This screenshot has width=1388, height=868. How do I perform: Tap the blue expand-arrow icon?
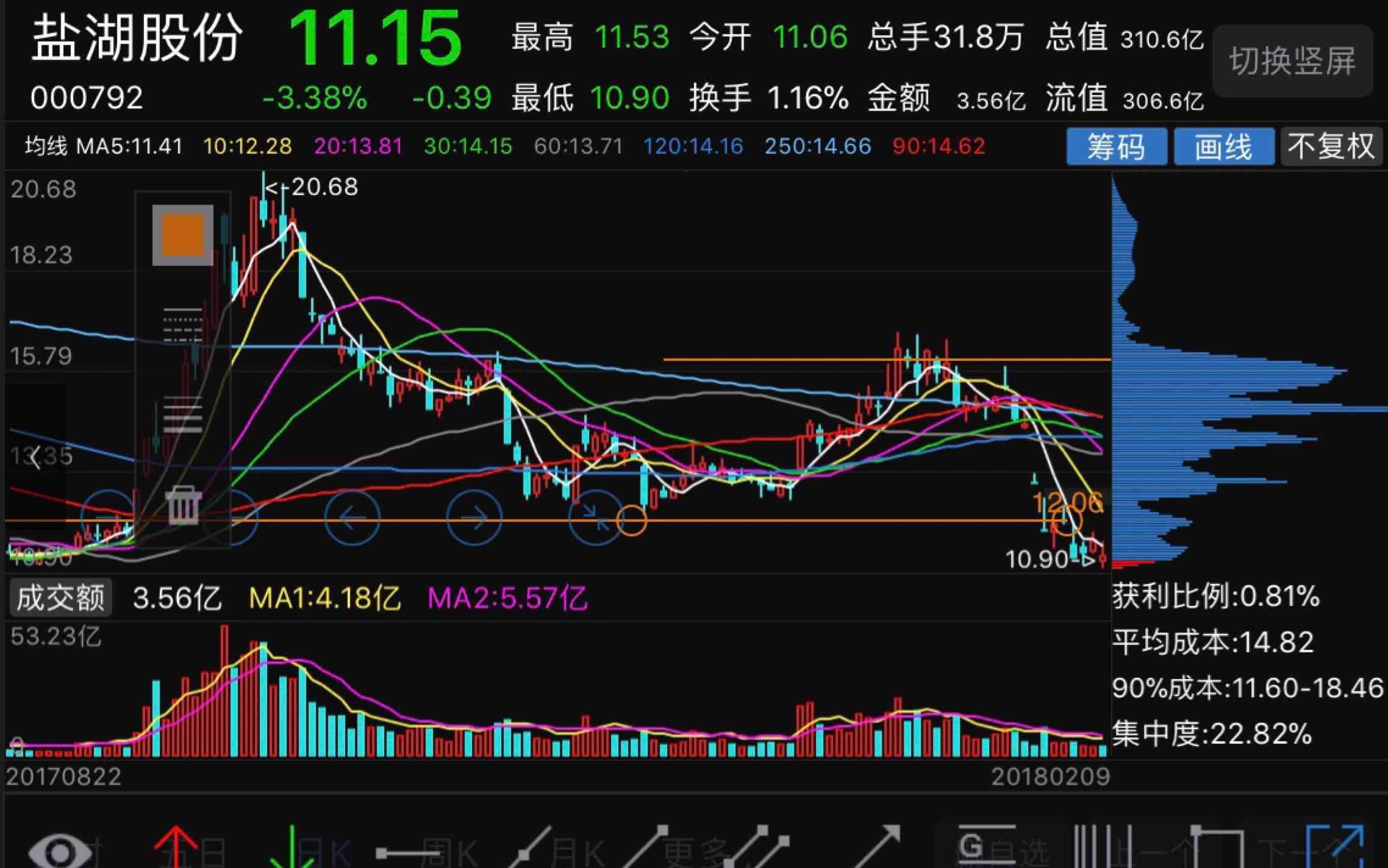click(1334, 847)
